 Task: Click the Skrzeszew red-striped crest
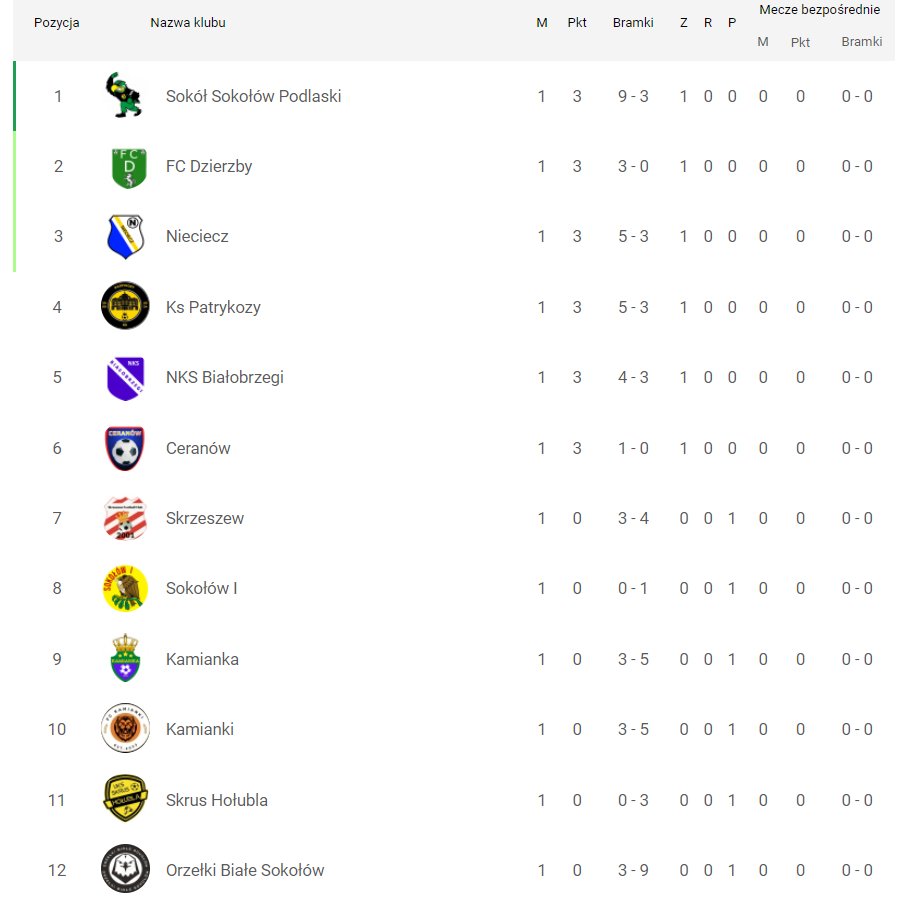click(x=125, y=518)
